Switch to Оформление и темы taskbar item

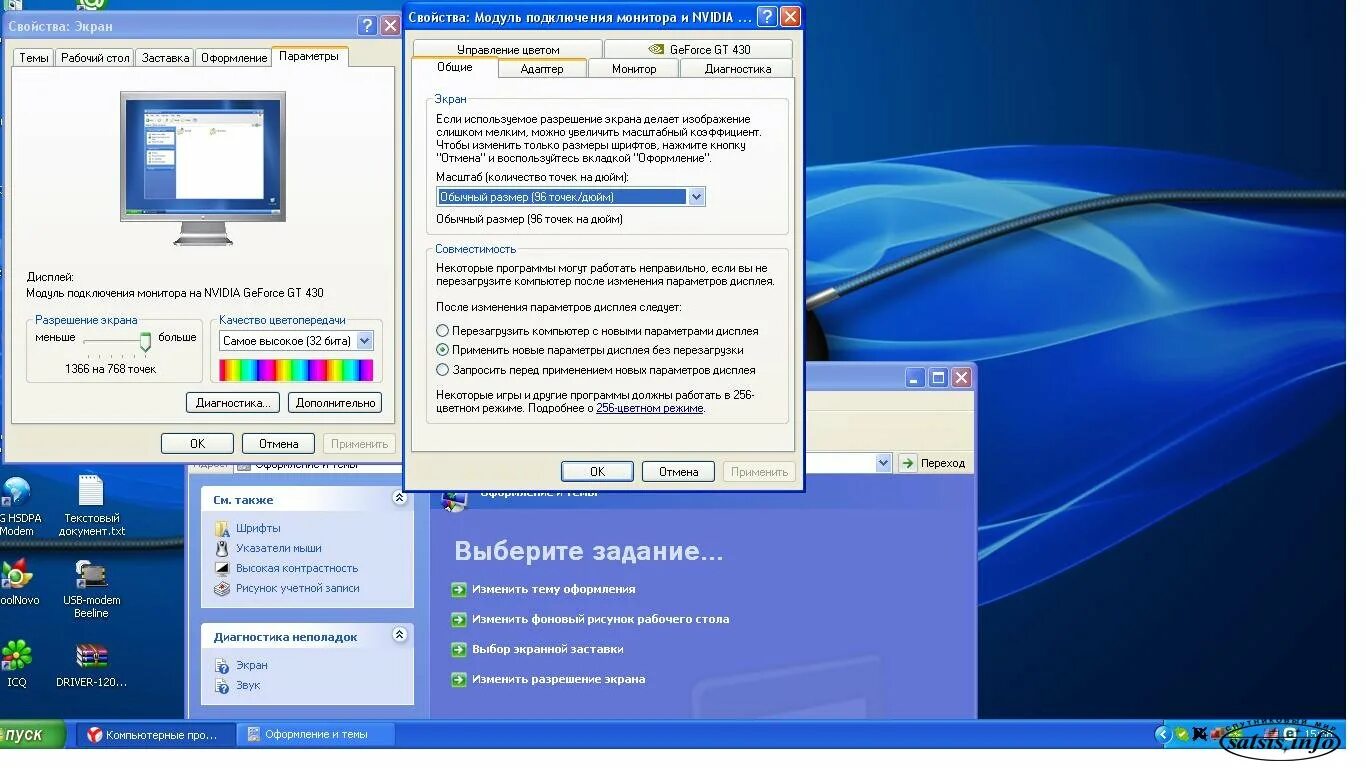[316, 734]
